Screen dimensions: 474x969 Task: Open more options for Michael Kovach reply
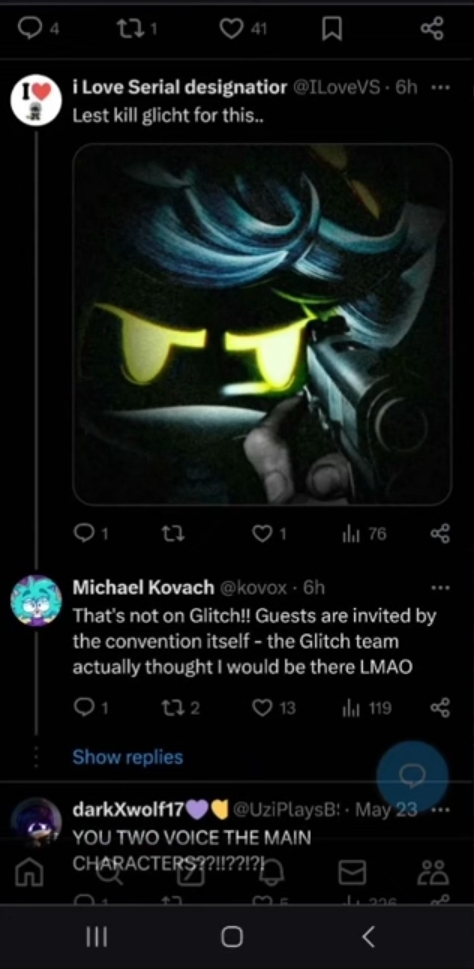coord(440,588)
